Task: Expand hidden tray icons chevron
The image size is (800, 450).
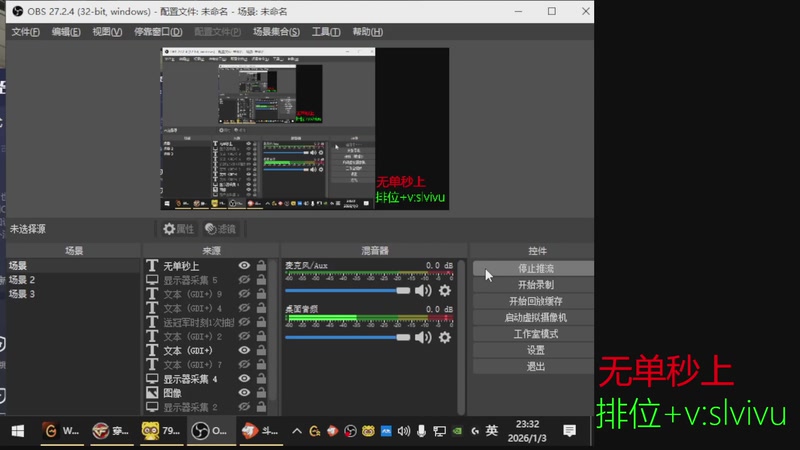Action: click(x=296, y=432)
